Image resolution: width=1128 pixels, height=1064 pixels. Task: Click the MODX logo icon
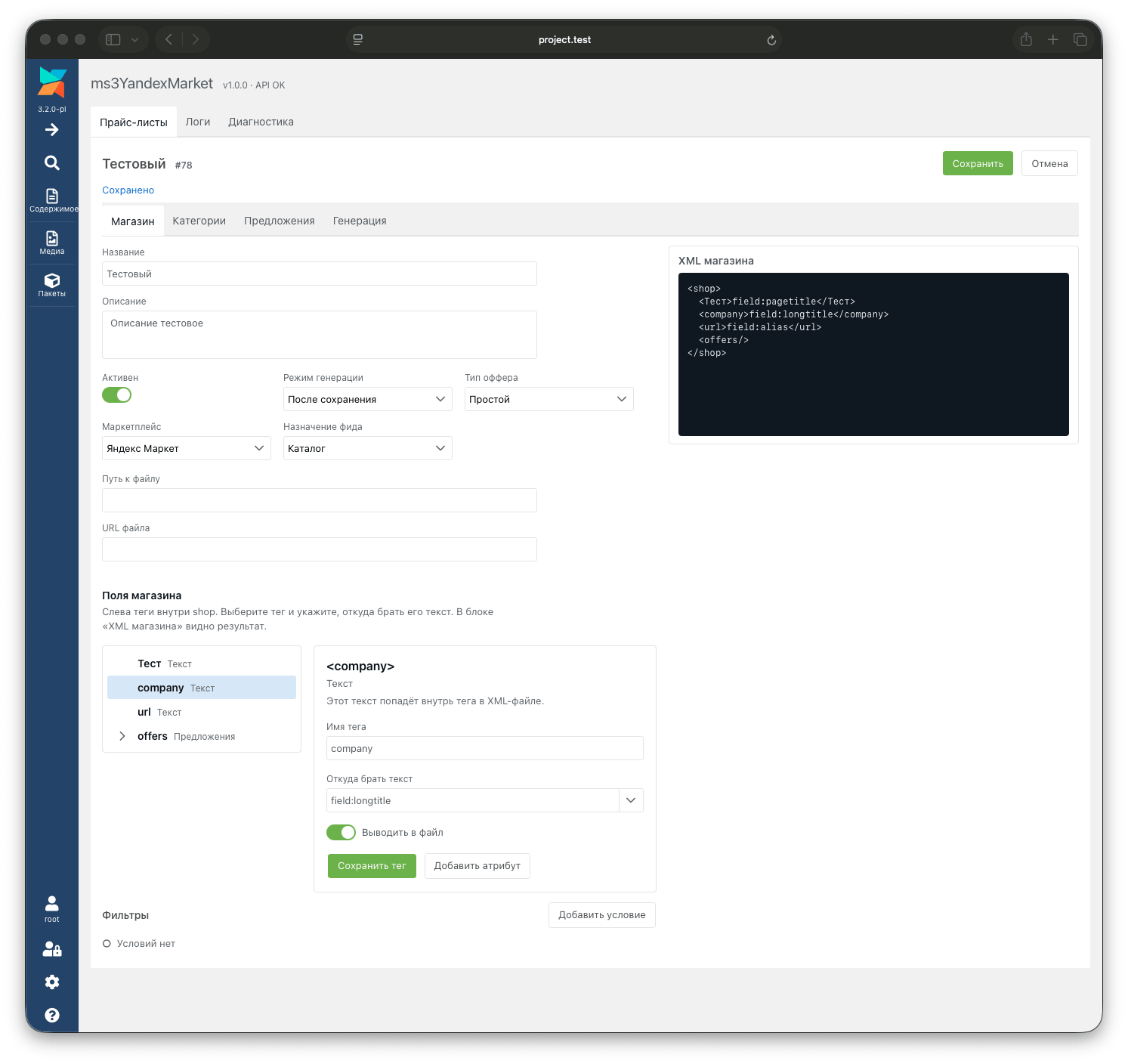52,82
